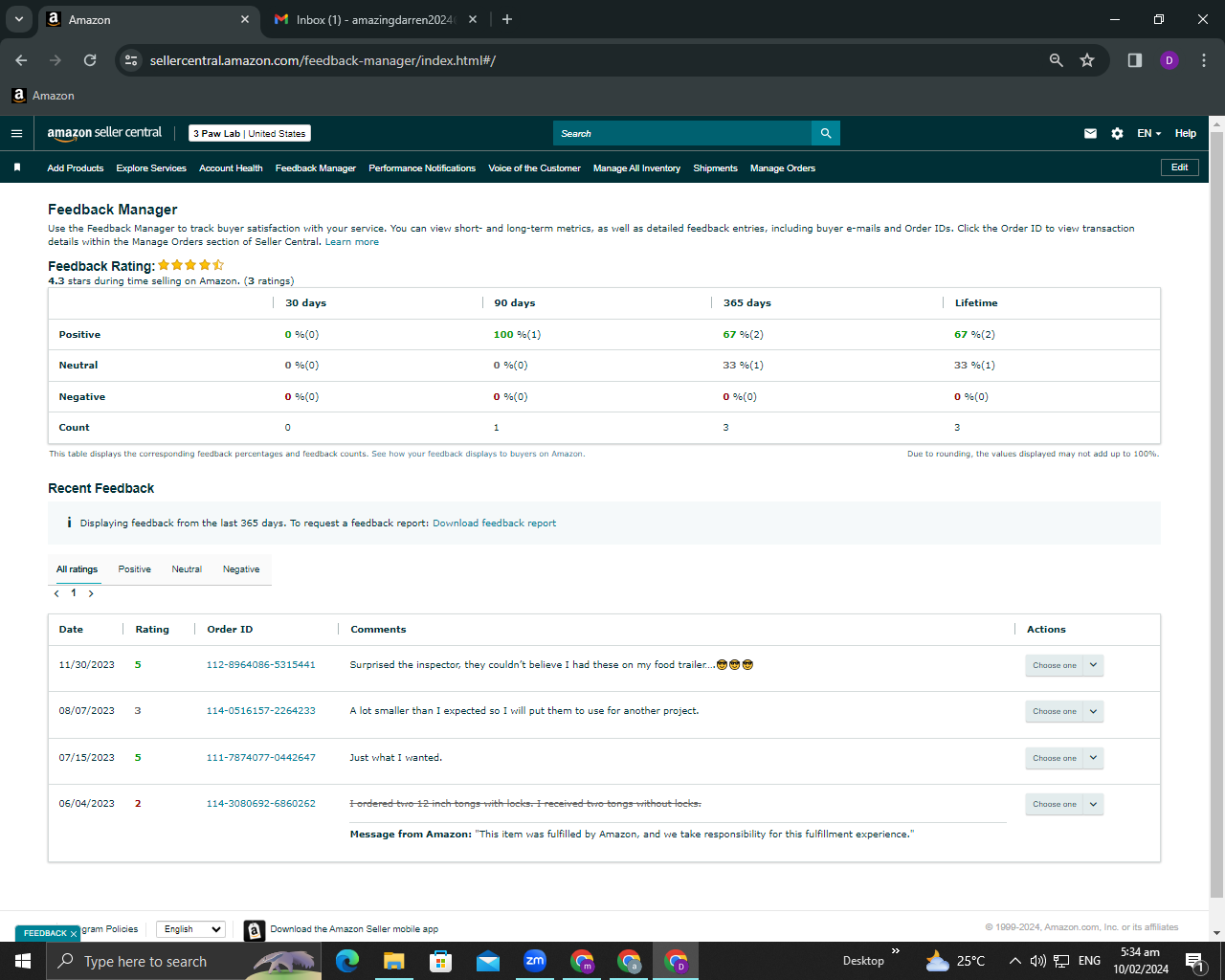Open the English language select in footer

point(190,929)
